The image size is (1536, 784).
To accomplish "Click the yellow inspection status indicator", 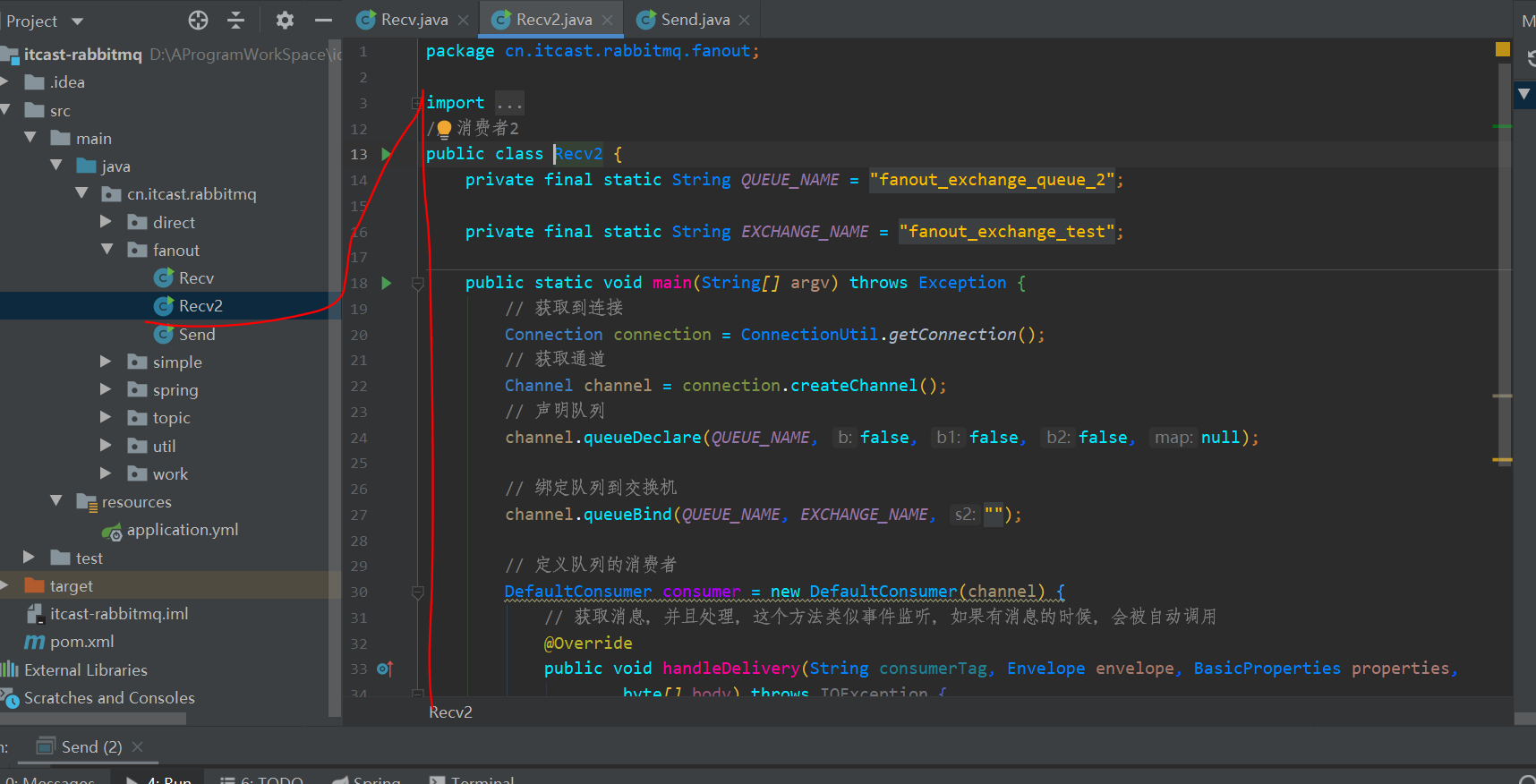I will click(1503, 49).
